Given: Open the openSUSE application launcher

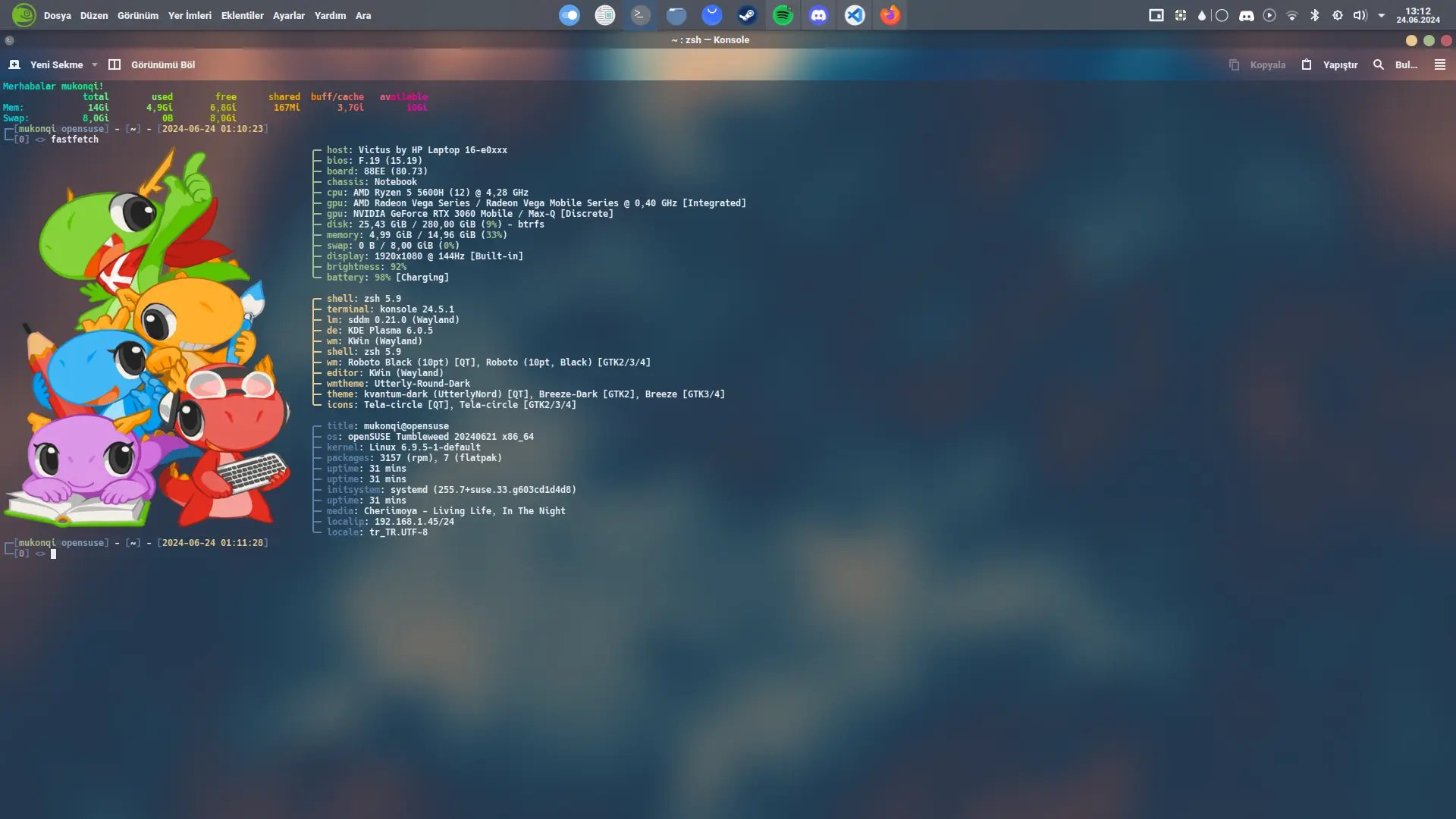Looking at the screenshot, I should point(24,15).
